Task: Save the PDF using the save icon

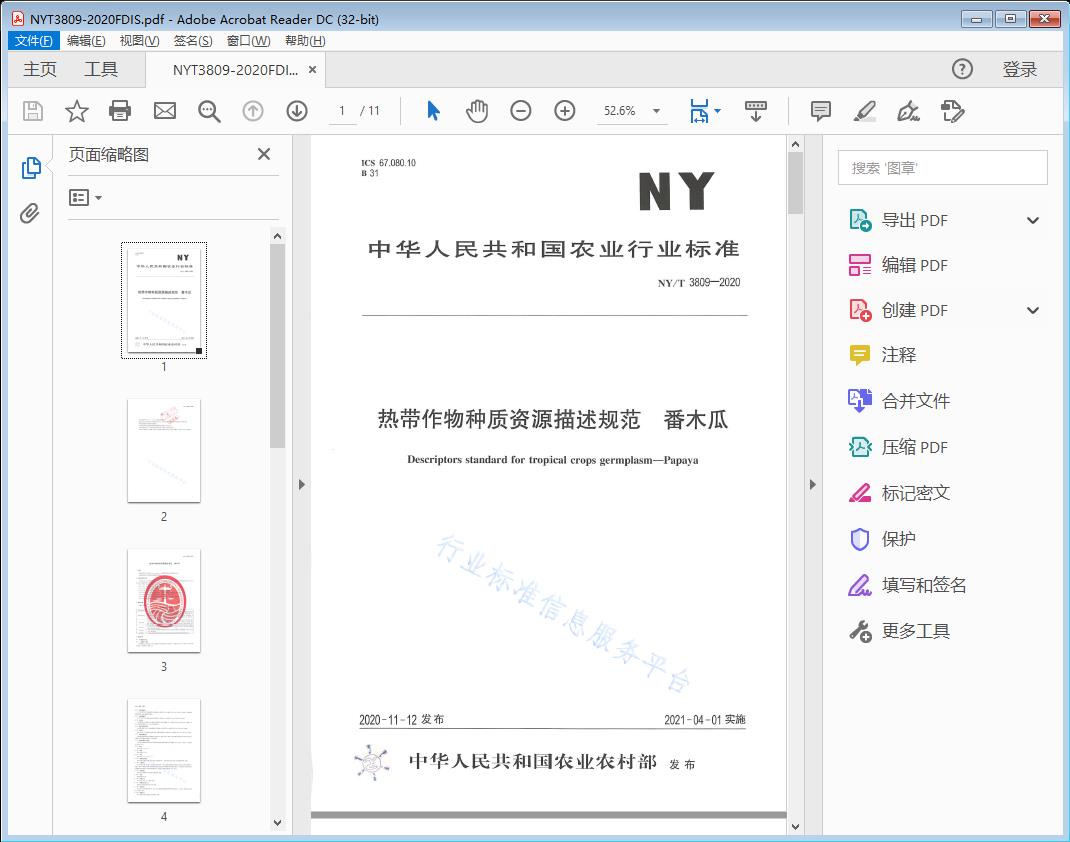Action: click(31, 111)
